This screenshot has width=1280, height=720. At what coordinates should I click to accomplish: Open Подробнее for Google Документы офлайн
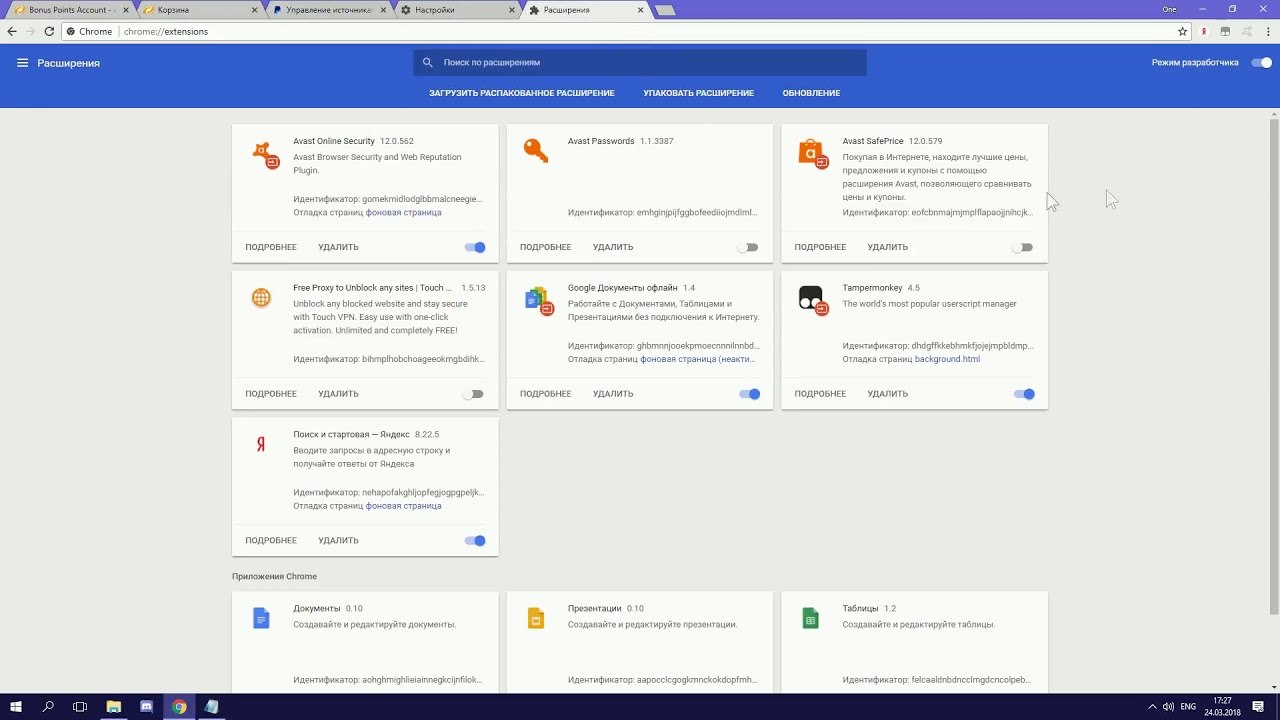coord(545,394)
